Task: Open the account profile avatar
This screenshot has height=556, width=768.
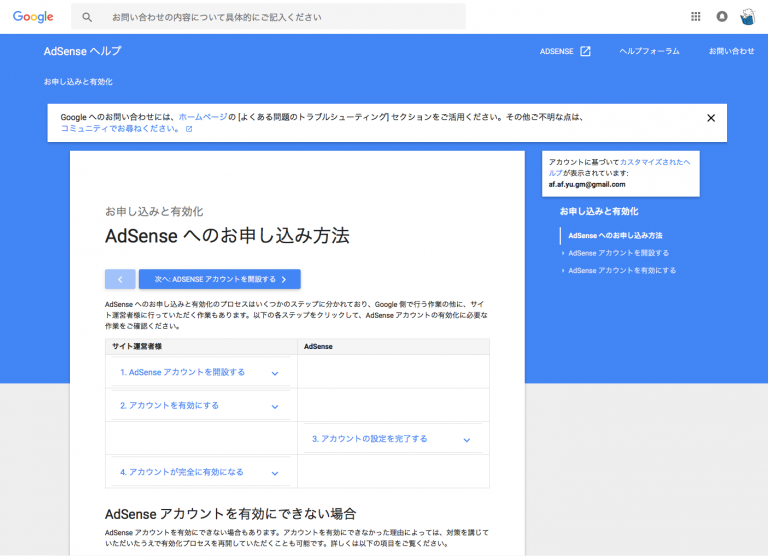Action: 747,17
